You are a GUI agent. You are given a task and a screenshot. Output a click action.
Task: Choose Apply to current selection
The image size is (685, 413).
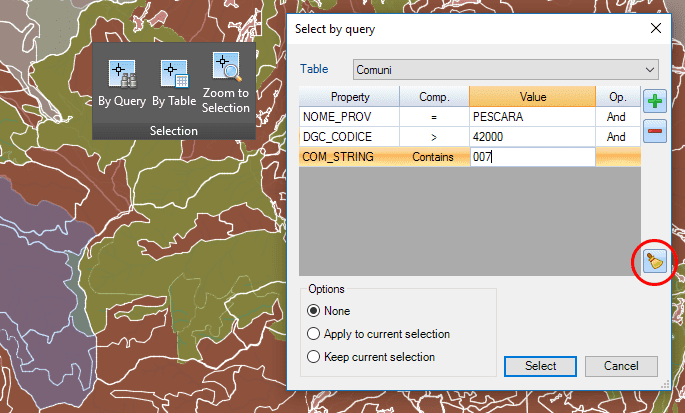(378, 334)
